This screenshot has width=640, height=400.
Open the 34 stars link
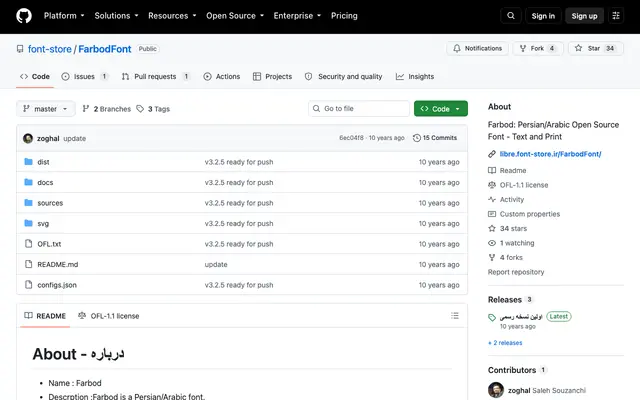(x=513, y=229)
